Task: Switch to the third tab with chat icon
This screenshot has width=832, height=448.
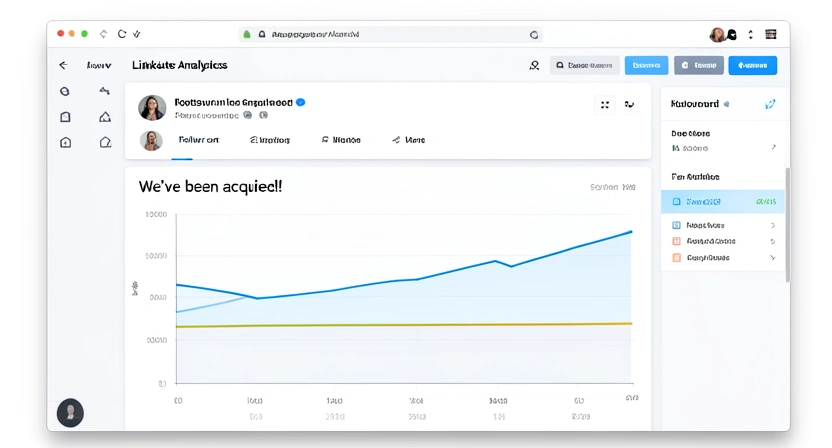Action: 341,140
